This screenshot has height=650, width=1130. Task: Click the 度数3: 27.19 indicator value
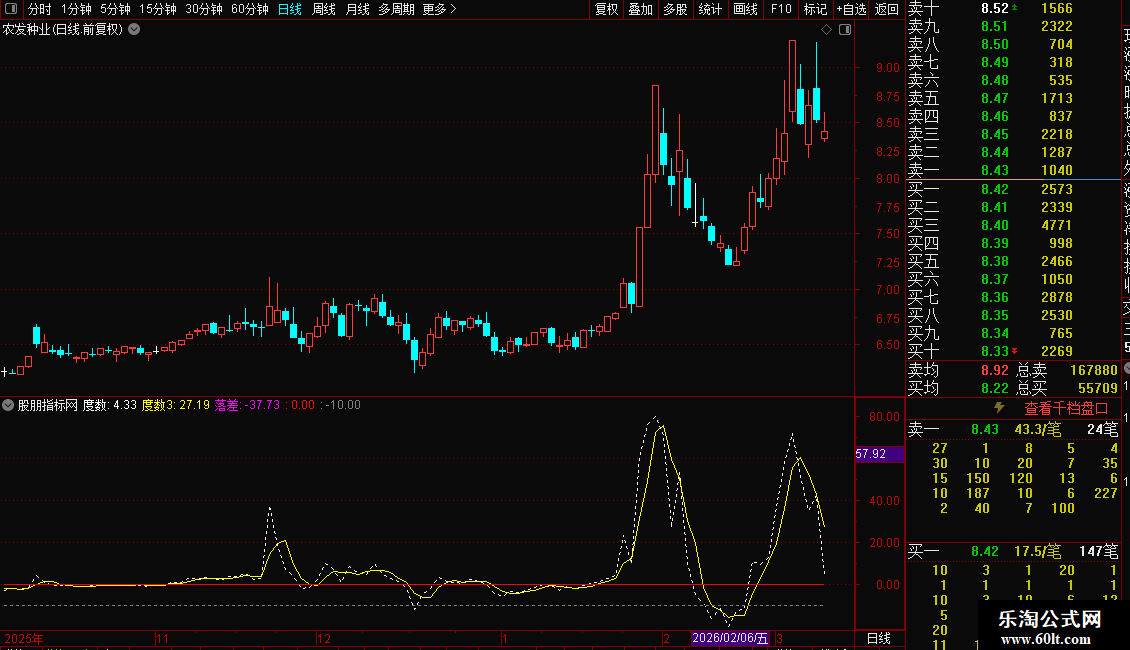pos(175,405)
